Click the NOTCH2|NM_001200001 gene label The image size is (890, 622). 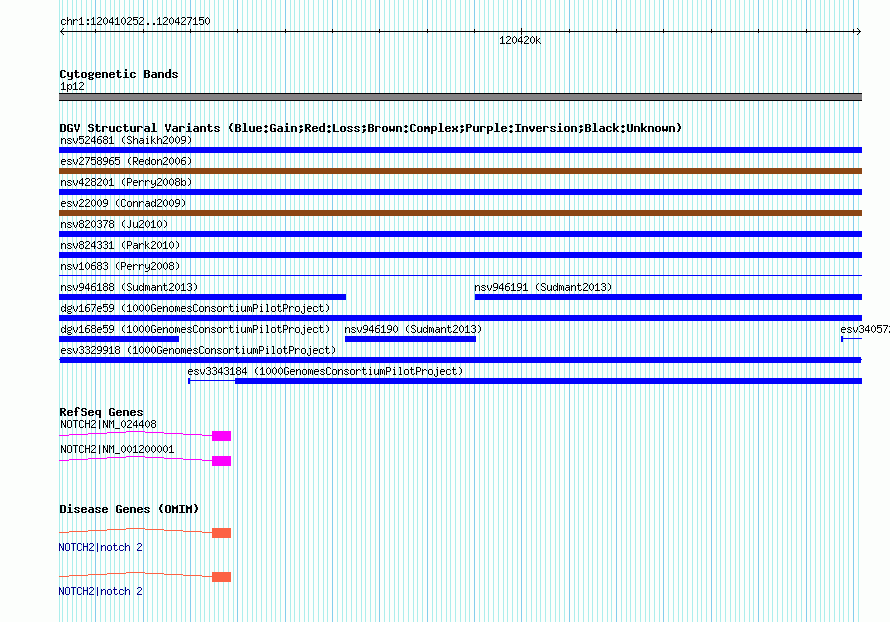point(117,449)
